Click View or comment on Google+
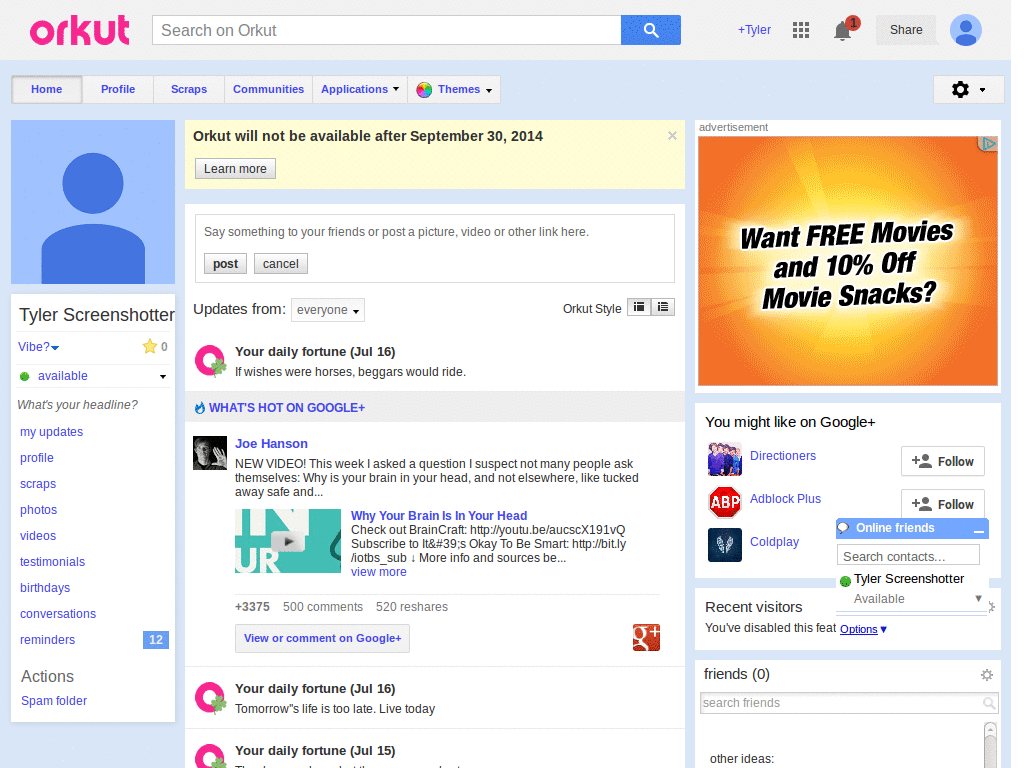1024x768 pixels. click(323, 638)
